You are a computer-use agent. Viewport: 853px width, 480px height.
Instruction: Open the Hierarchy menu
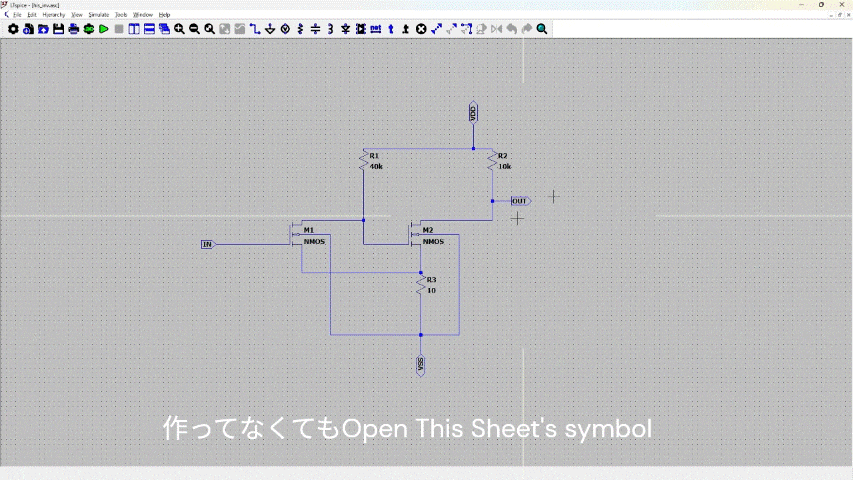(x=54, y=15)
